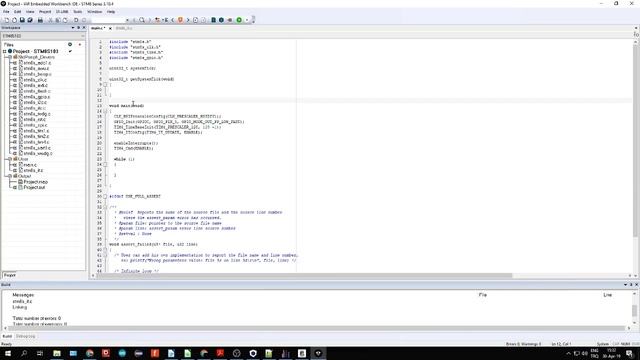Click the orange shield toolbar icon

pos(180,20)
